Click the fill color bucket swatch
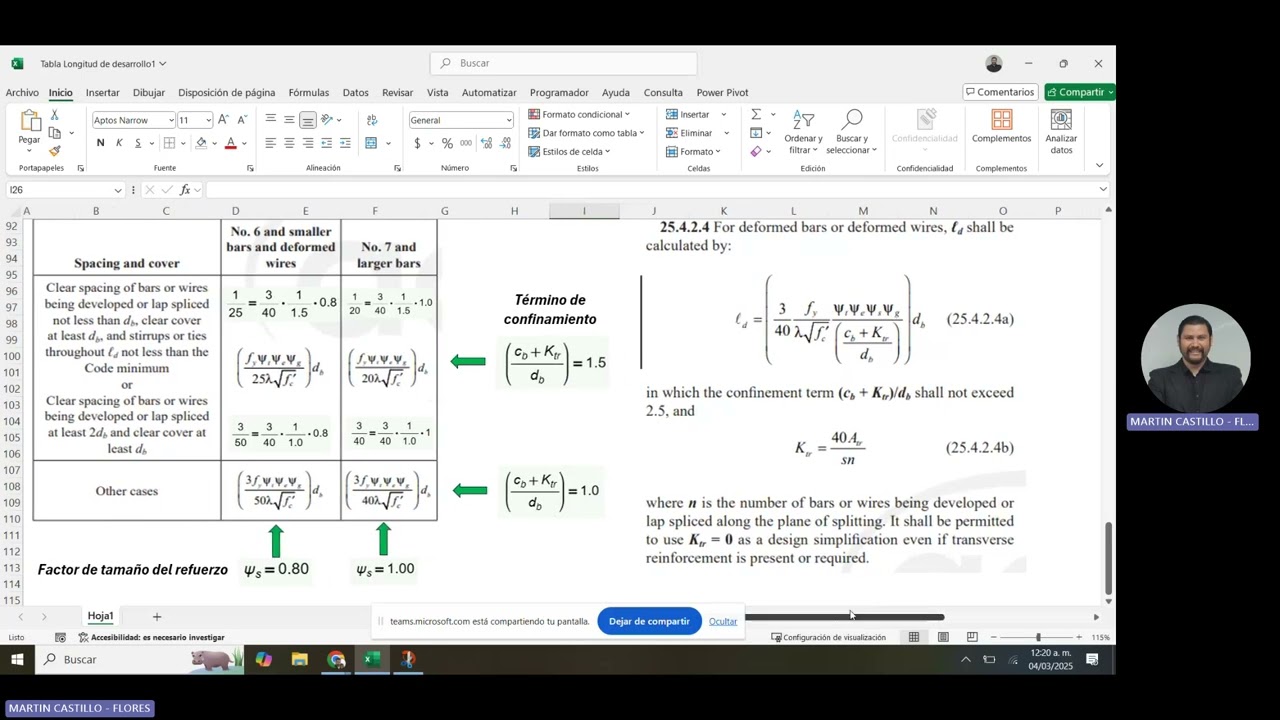The height and width of the screenshot is (720, 1280). coord(201,143)
